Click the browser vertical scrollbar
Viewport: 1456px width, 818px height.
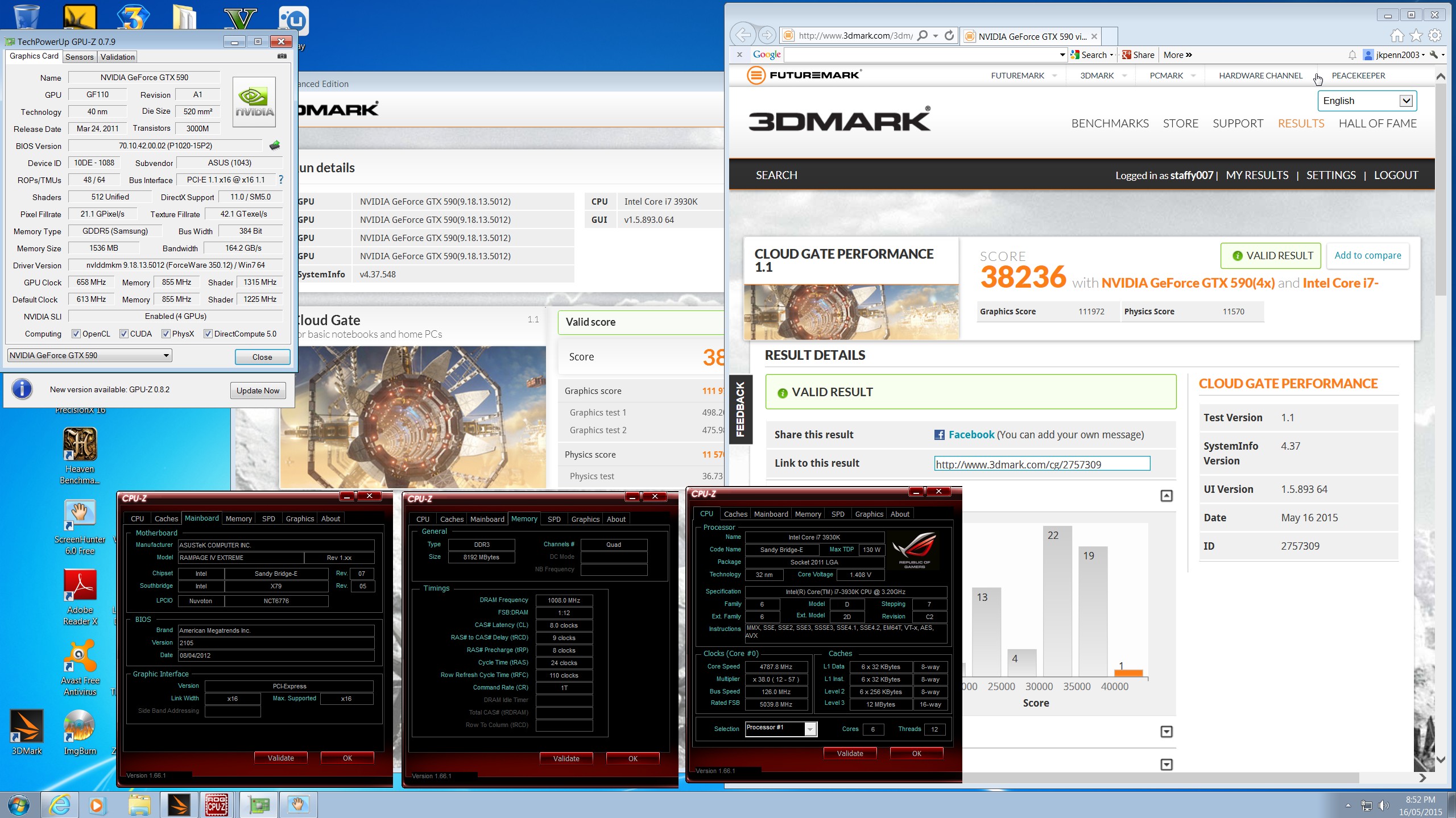pyautogui.click(x=1441, y=190)
